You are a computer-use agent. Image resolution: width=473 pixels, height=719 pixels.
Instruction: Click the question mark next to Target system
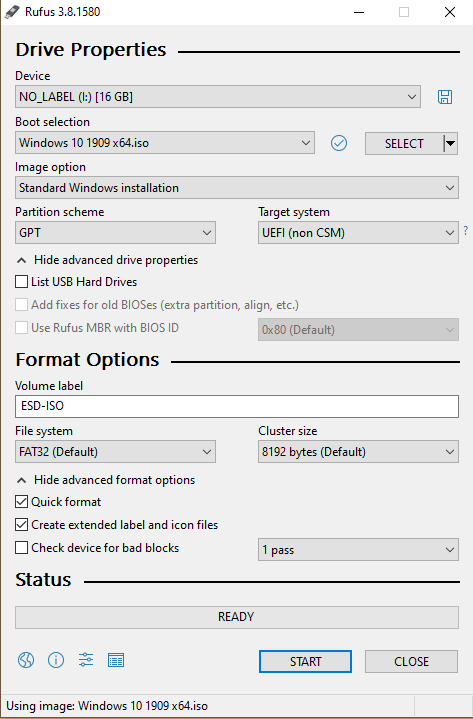(x=466, y=231)
